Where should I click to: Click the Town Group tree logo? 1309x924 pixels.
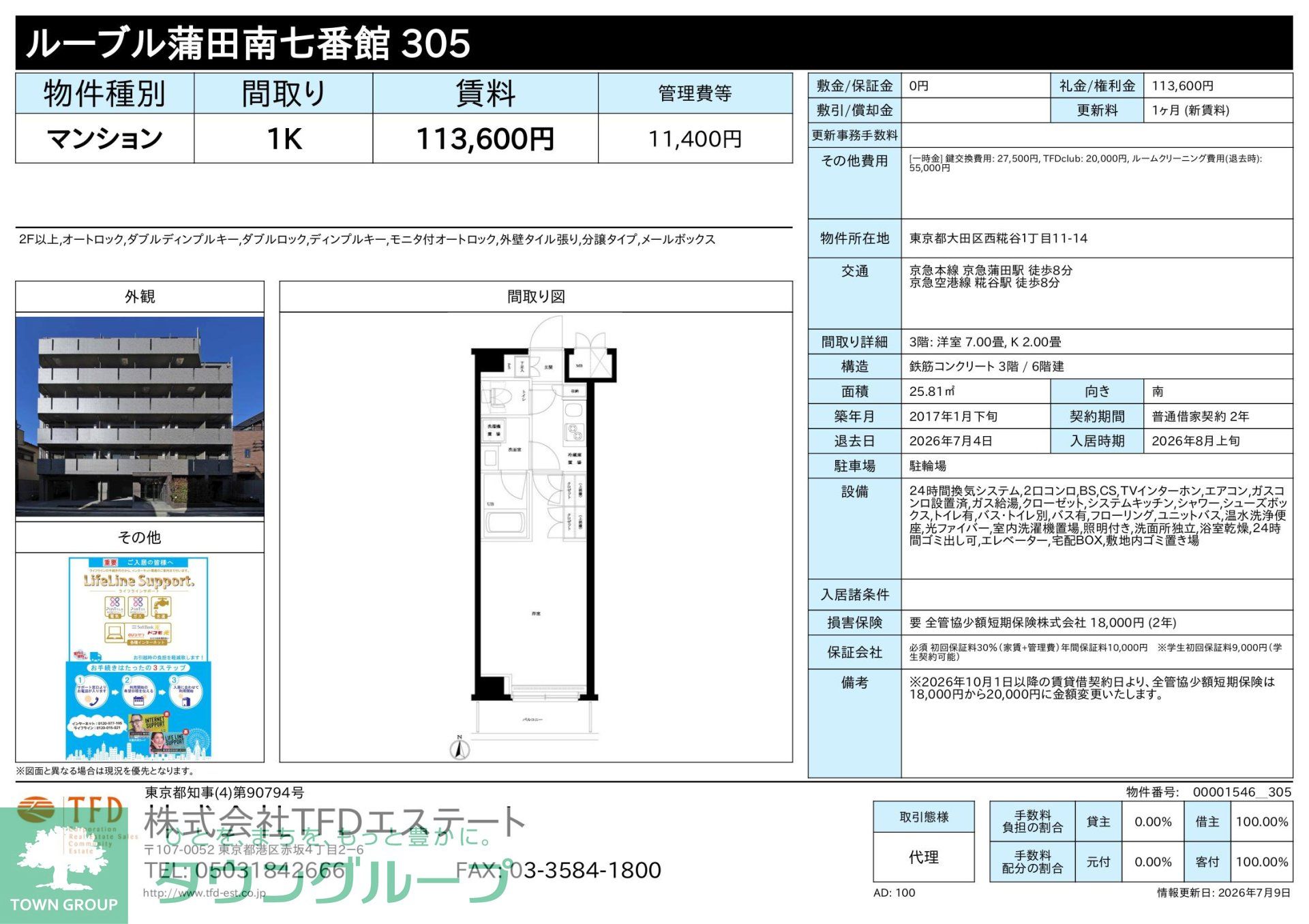coord(63,865)
